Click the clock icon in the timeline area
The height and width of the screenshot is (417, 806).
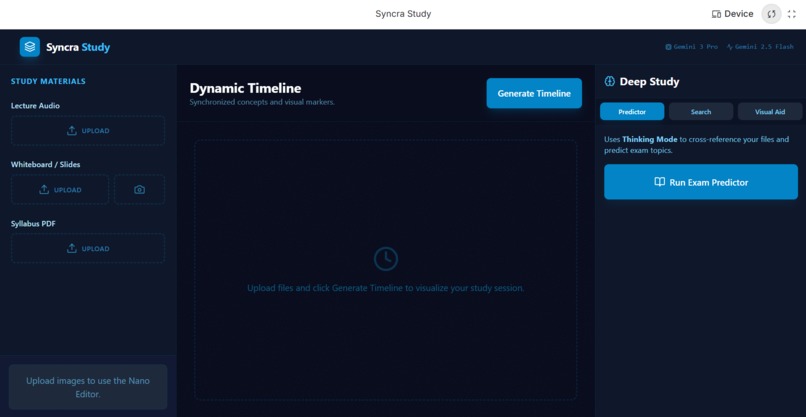[x=386, y=259]
